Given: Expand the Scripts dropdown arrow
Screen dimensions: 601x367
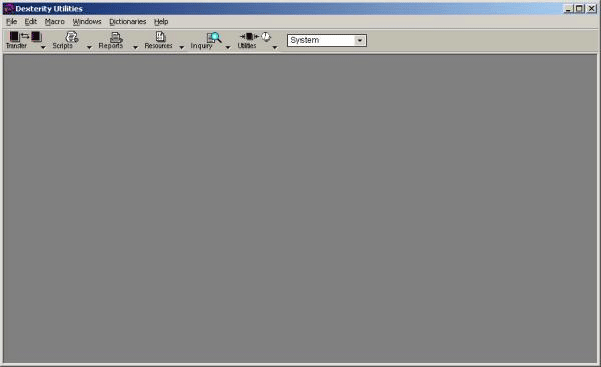Looking at the screenshot, I should coord(89,47).
